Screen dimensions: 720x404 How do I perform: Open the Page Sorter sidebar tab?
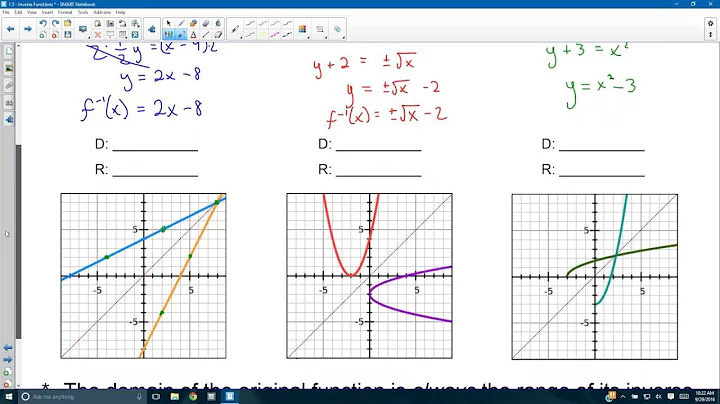[x=9, y=52]
